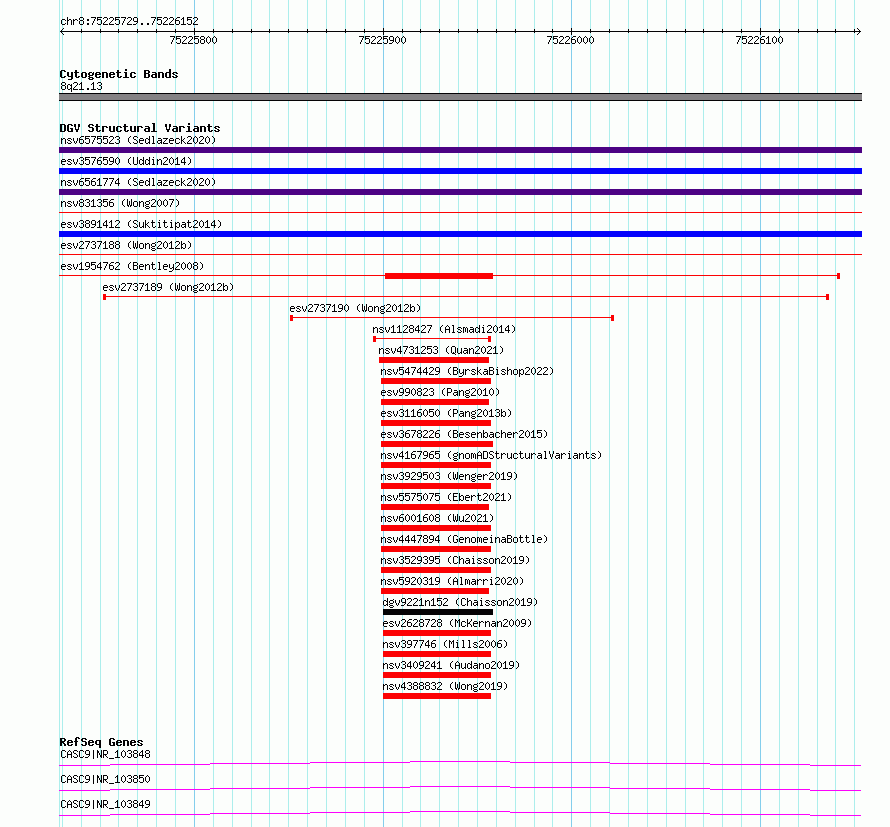Open variant nsv6575523 (Sedlazeck2020) label
The image size is (890, 827).
[x=138, y=140]
